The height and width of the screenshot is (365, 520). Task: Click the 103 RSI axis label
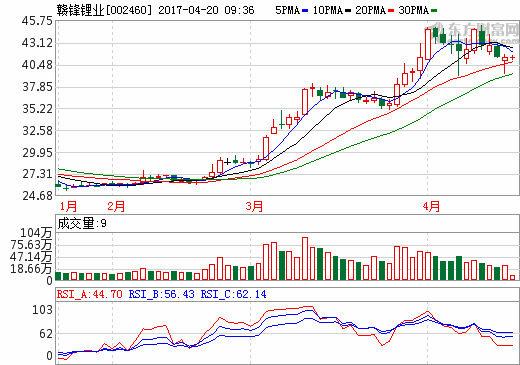click(x=42, y=310)
